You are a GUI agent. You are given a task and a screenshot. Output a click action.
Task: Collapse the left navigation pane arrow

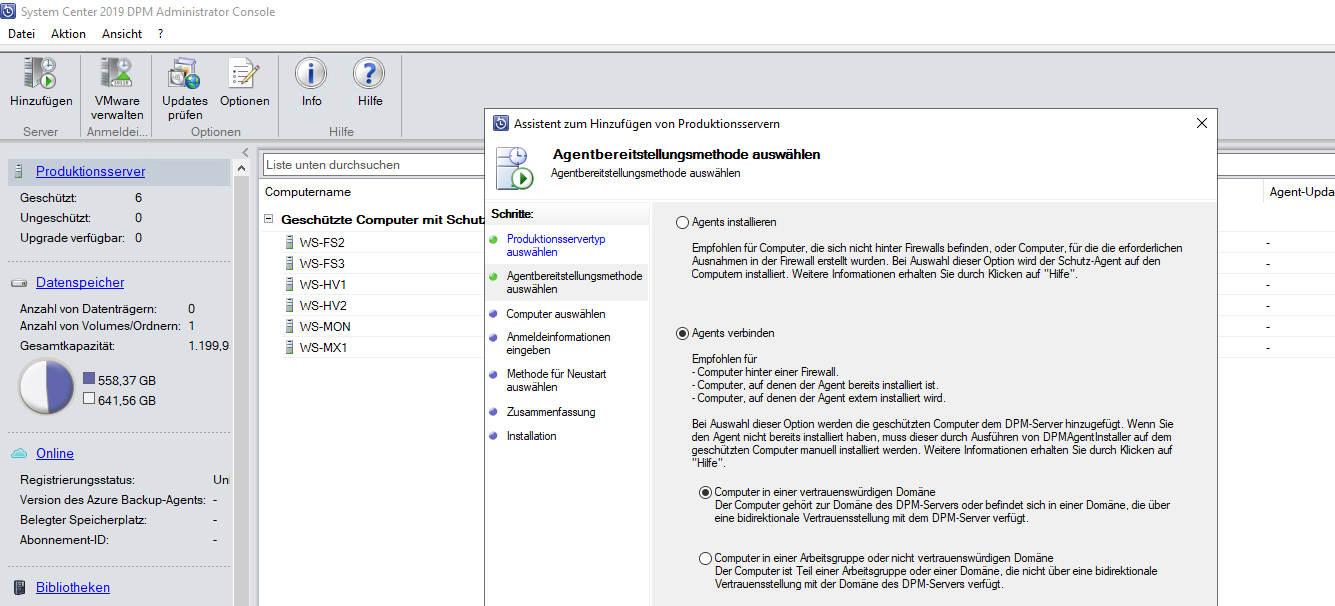coord(245,153)
